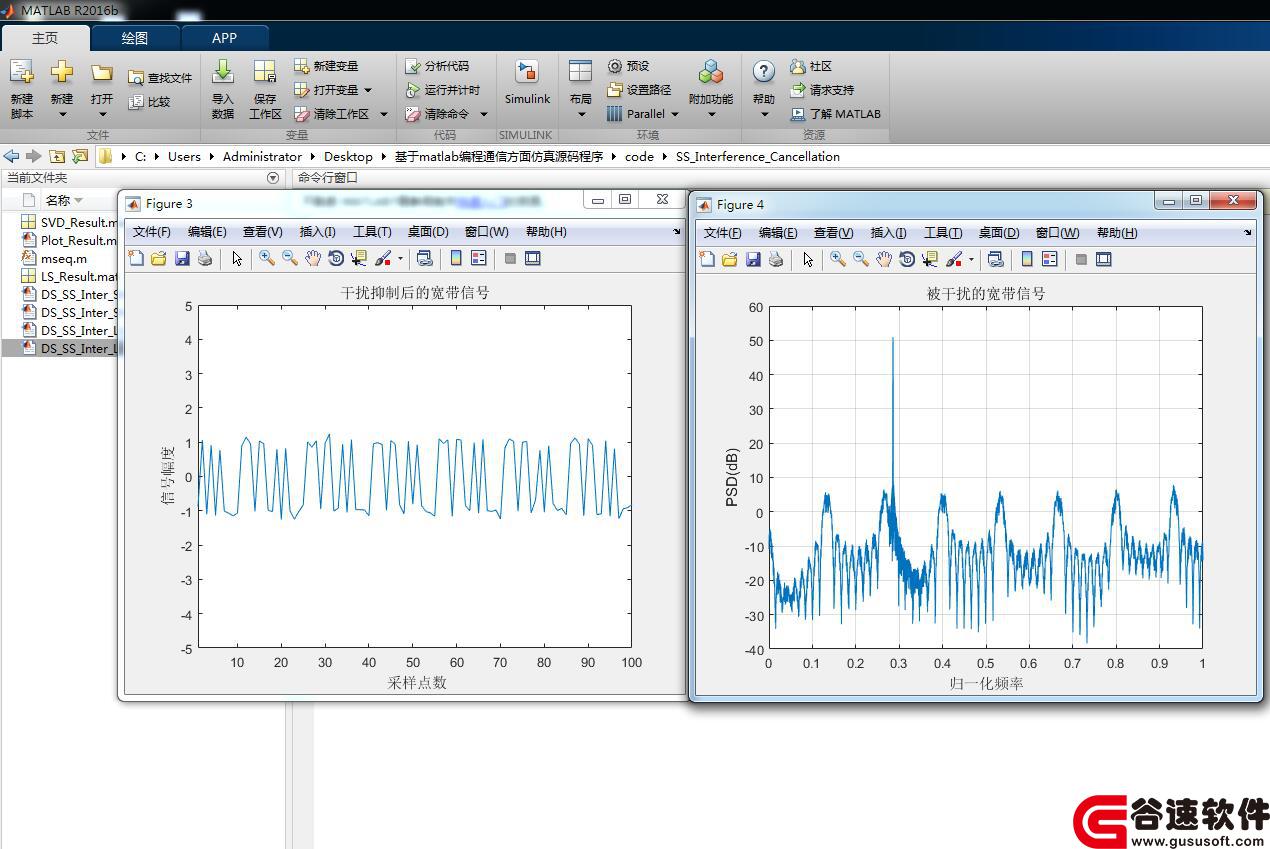Open the Brush color dropdown in Figure 3
Viewport: 1270px width, 849px height.
pos(400,258)
